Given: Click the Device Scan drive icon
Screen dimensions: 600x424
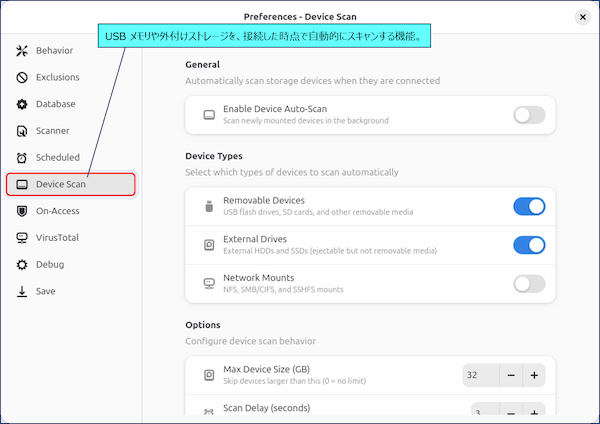Looking at the screenshot, I should 22,184.
